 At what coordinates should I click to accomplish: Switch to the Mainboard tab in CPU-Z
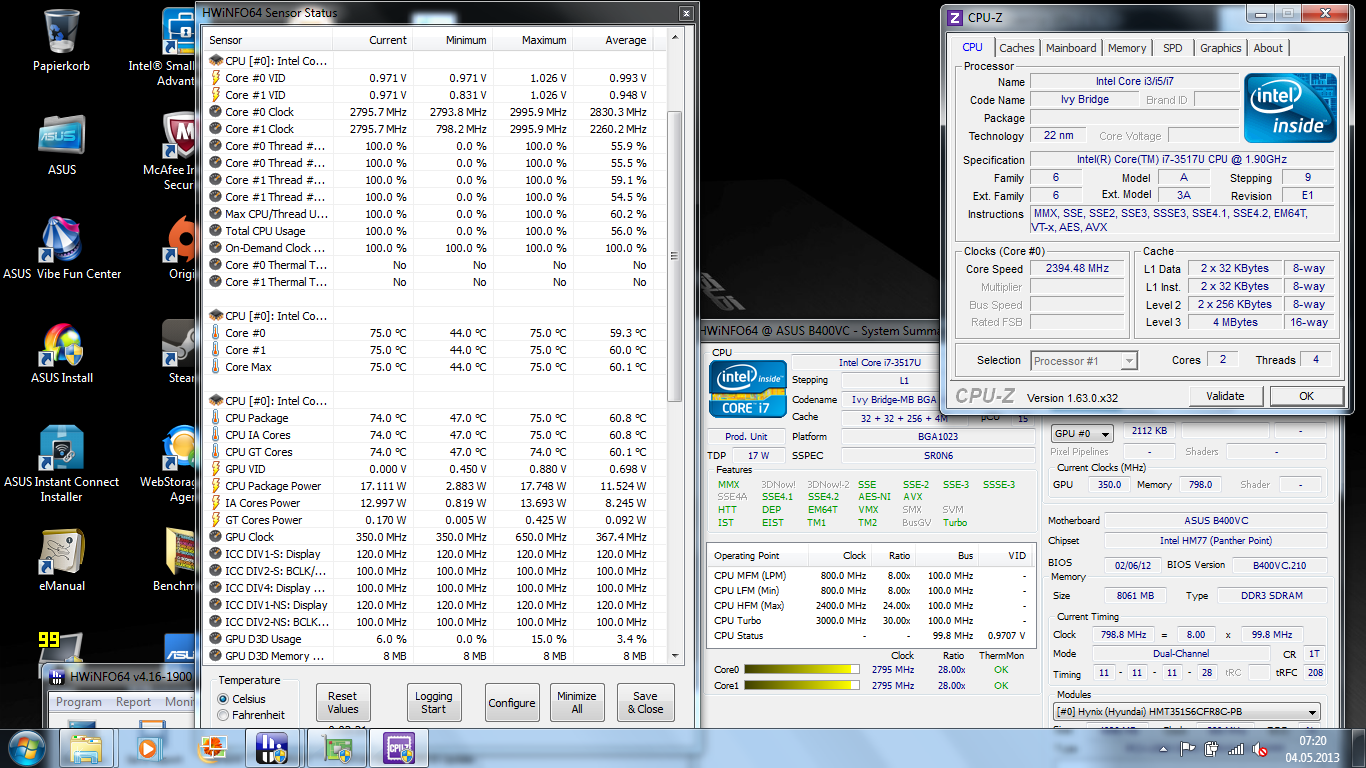pyautogui.click(x=1071, y=48)
